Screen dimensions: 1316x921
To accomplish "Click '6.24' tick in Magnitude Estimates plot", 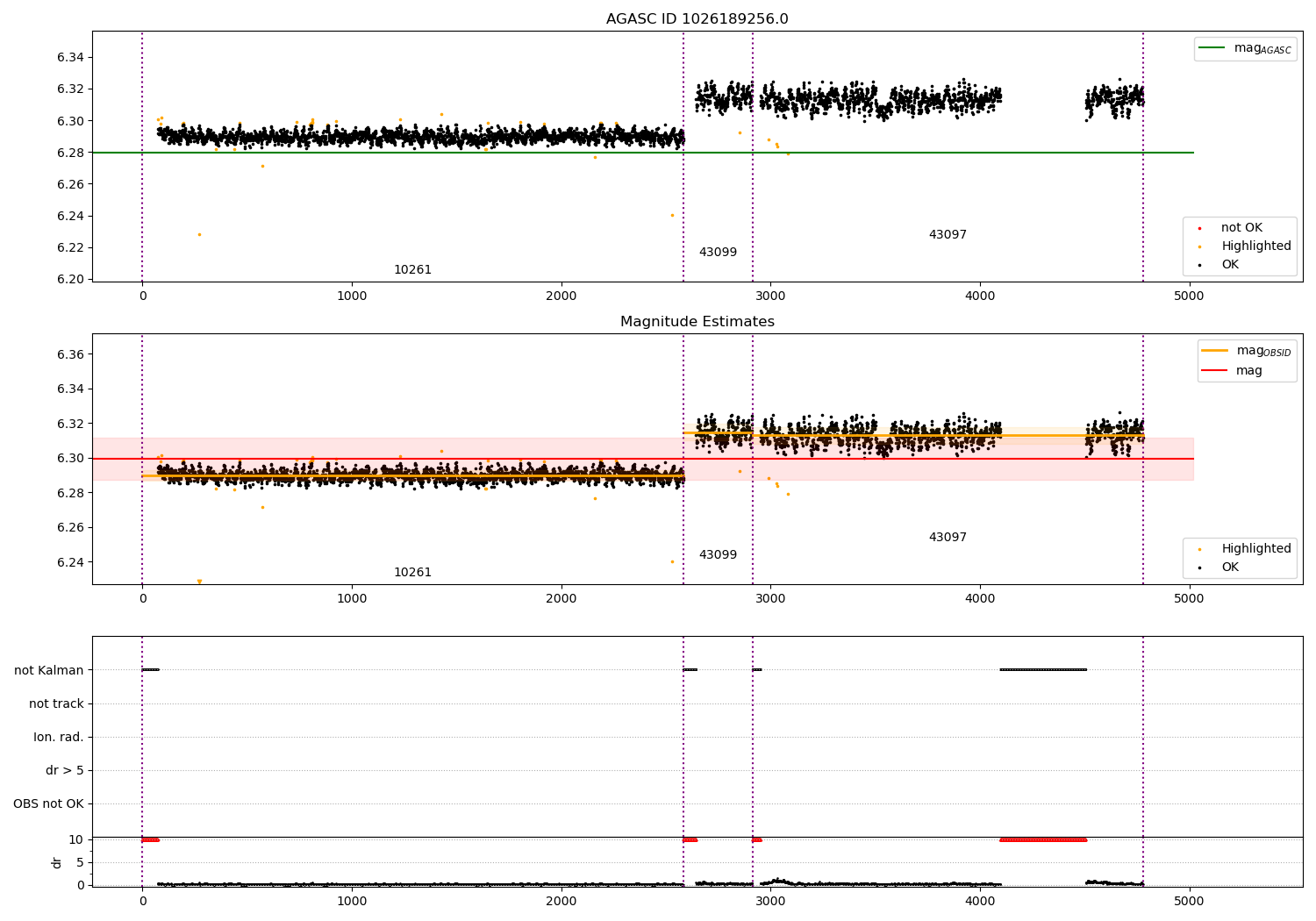I will pyautogui.click(x=70, y=562).
